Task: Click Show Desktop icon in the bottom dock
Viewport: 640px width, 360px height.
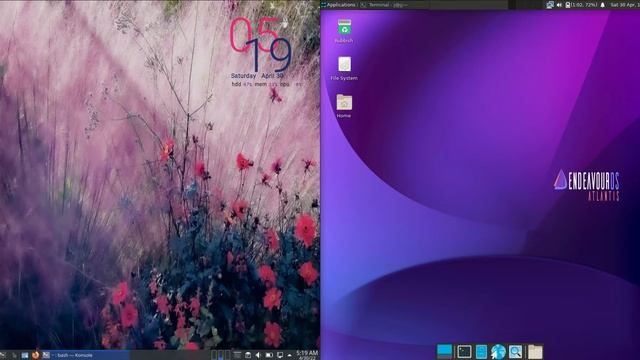Action: (x=444, y=351)
